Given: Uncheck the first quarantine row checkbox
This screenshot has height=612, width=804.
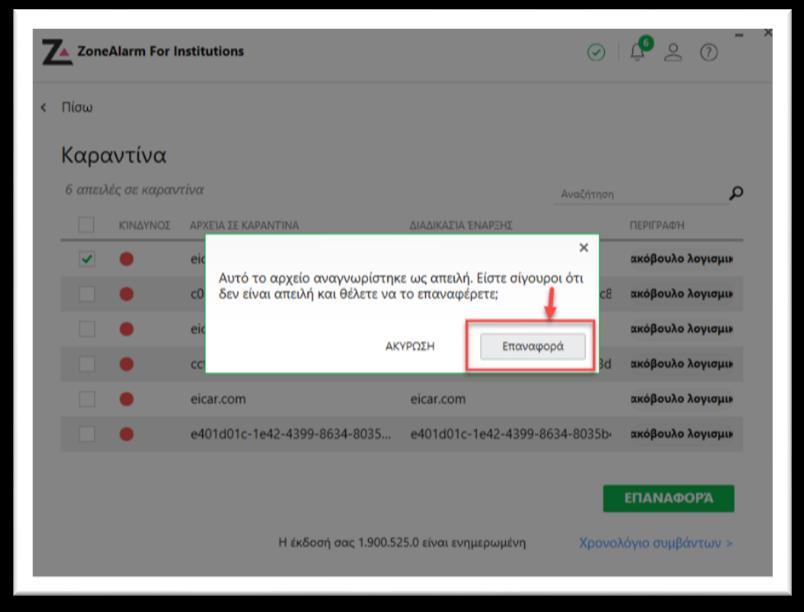Looking at the screenshot, I should point(87,259).
